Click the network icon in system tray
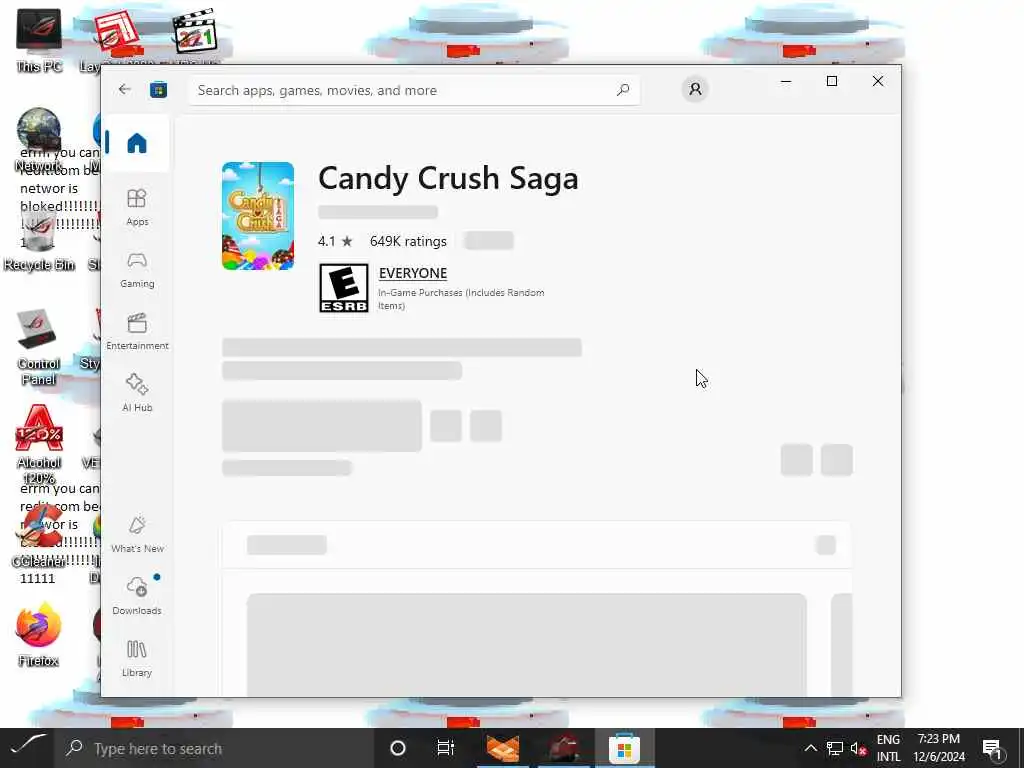 click(835, 748)
